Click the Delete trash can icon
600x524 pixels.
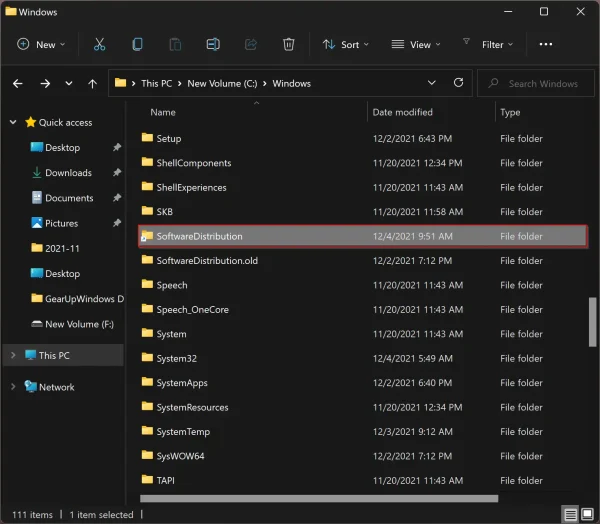click(x=289, y=44)
